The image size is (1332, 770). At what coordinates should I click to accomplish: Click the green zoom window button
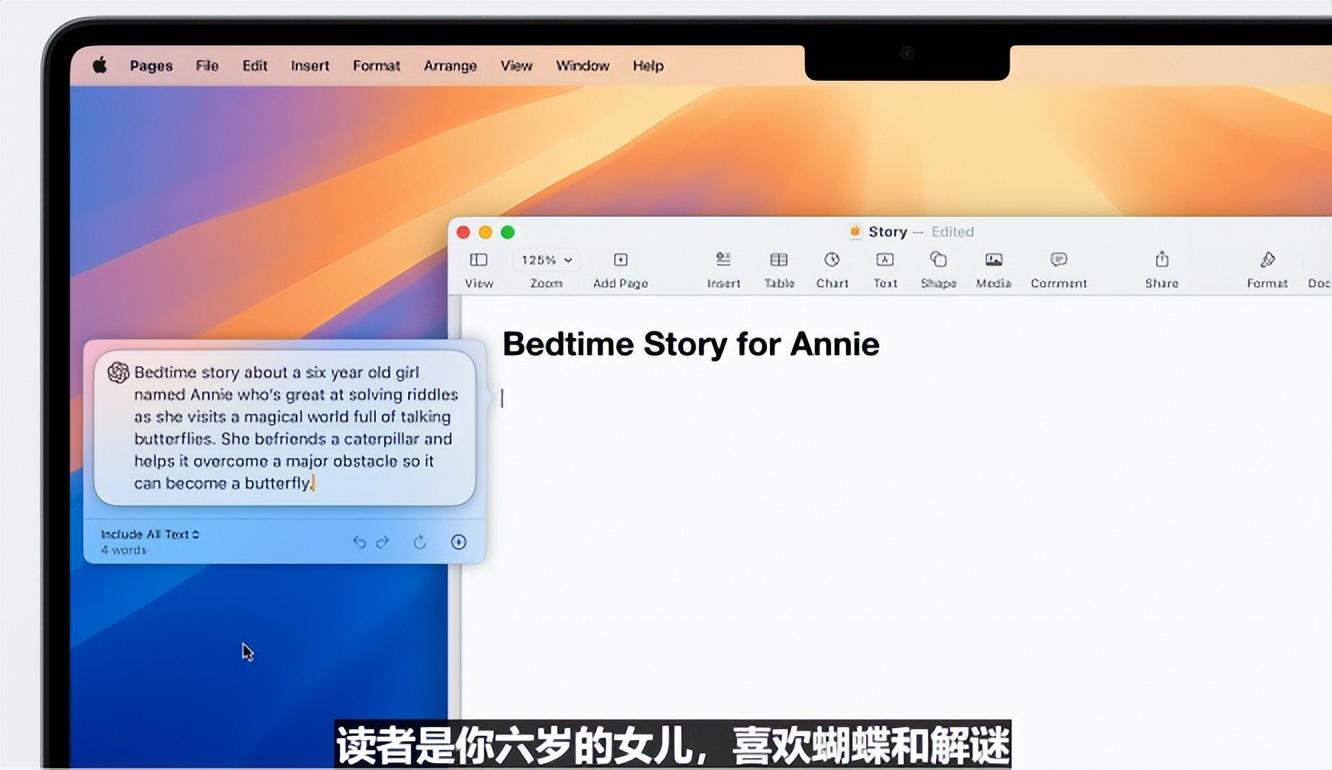[508, 232]
